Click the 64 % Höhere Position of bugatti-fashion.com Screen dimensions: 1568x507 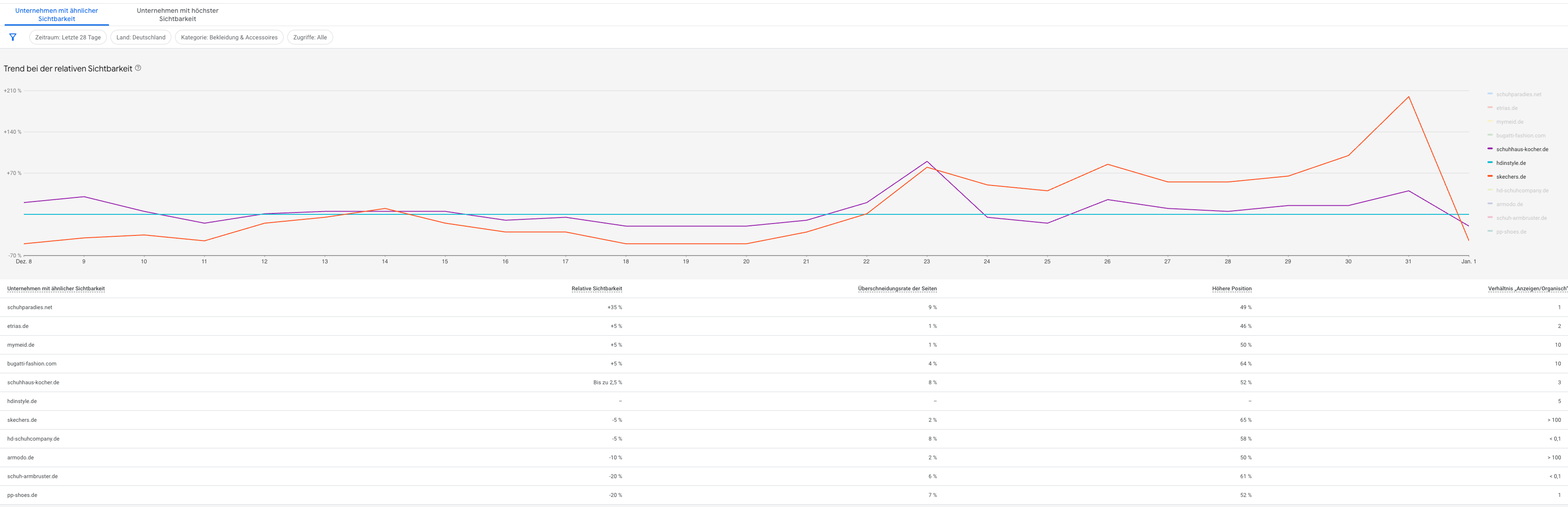point(1246,364)
